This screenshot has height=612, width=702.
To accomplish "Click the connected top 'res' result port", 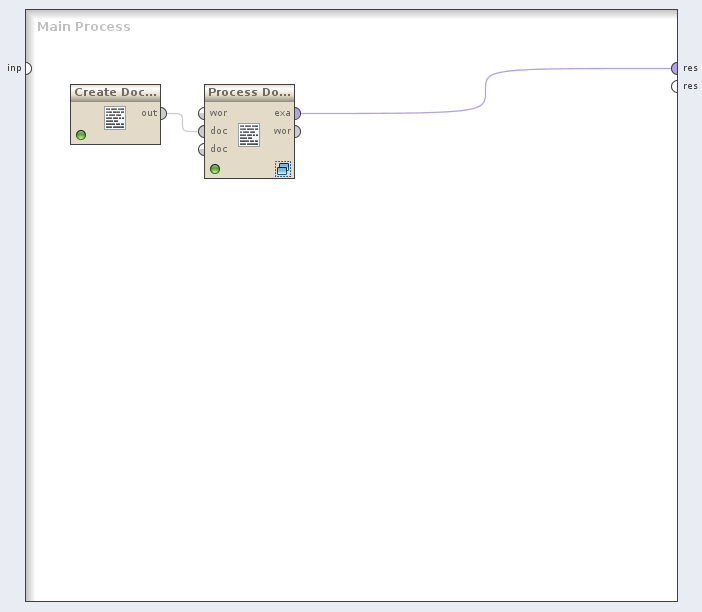I will (675, 68).
